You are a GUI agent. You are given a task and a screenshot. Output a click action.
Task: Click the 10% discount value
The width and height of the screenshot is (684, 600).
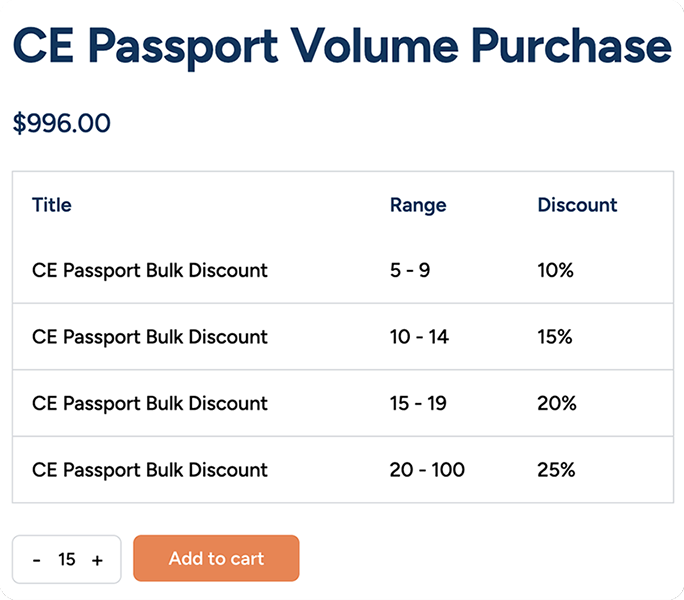[x=555, y=270]
